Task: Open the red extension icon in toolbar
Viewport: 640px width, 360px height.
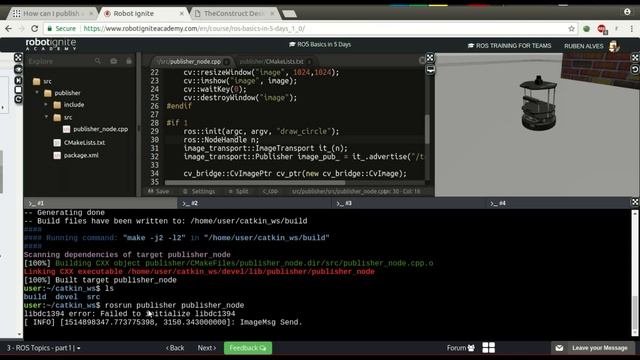Action: 602,29
